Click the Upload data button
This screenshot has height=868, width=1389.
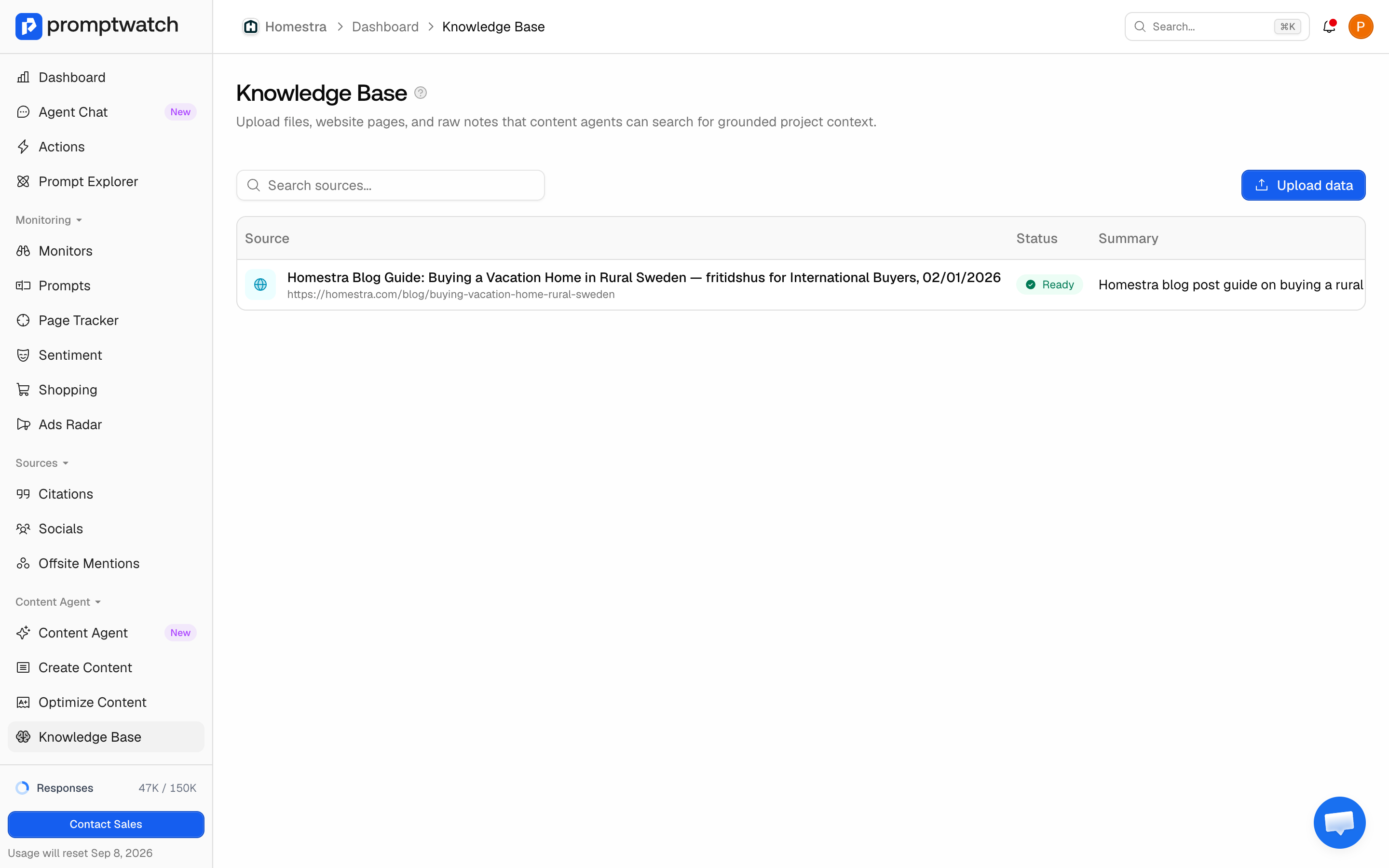click(1304, 186)
